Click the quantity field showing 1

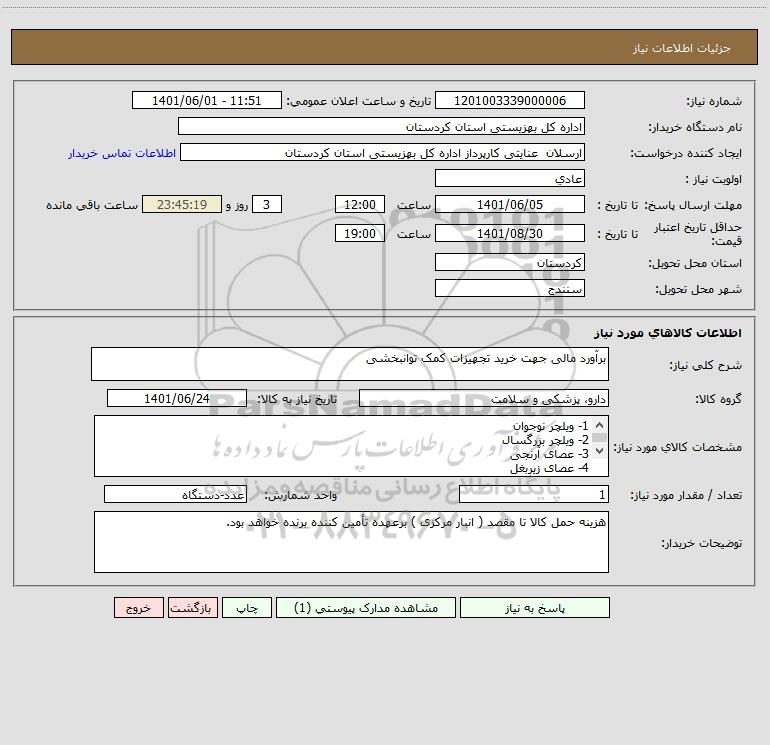click(534, 495)
